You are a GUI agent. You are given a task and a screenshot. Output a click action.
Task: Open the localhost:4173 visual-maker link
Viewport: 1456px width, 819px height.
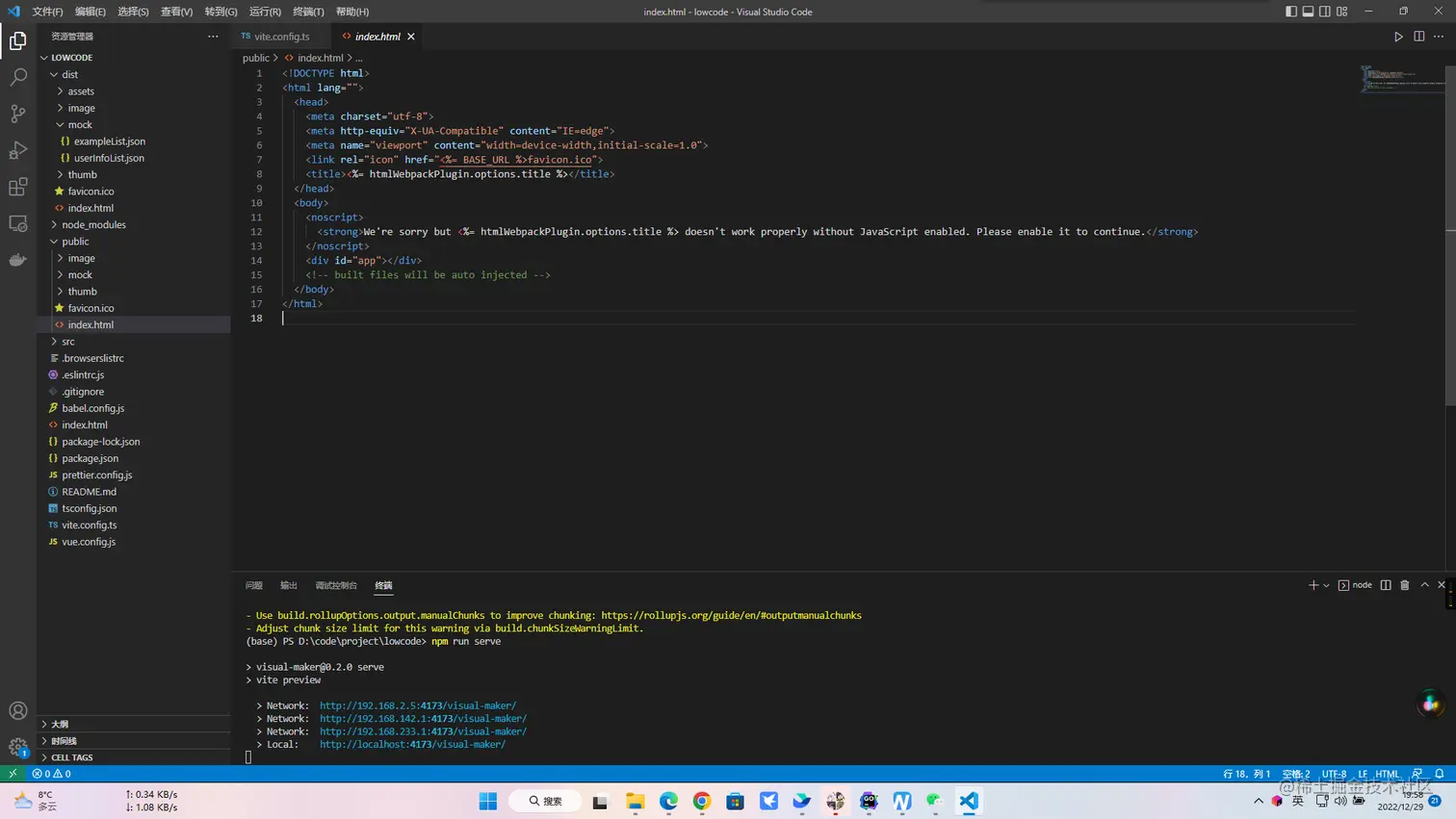pyautogui.click(x=412, y=744)
